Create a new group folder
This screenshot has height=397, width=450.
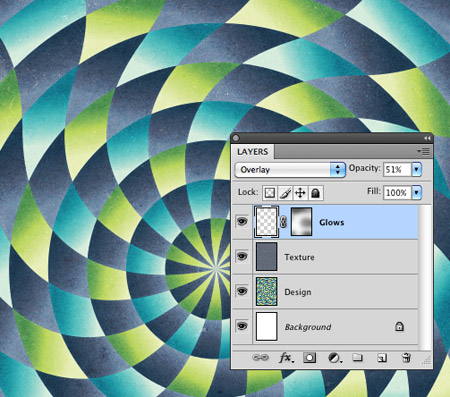click(x=358, y=358)
